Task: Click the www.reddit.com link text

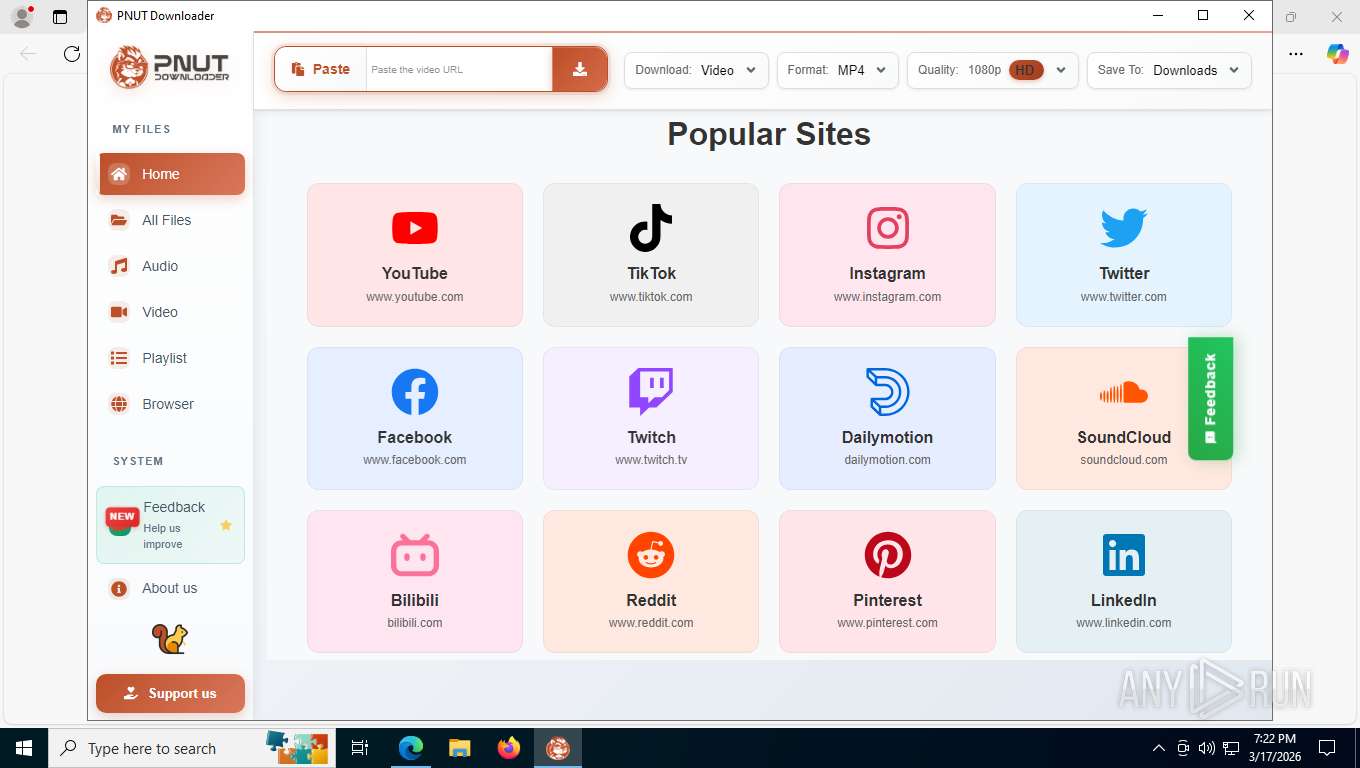Action: [x=651, y=623]
